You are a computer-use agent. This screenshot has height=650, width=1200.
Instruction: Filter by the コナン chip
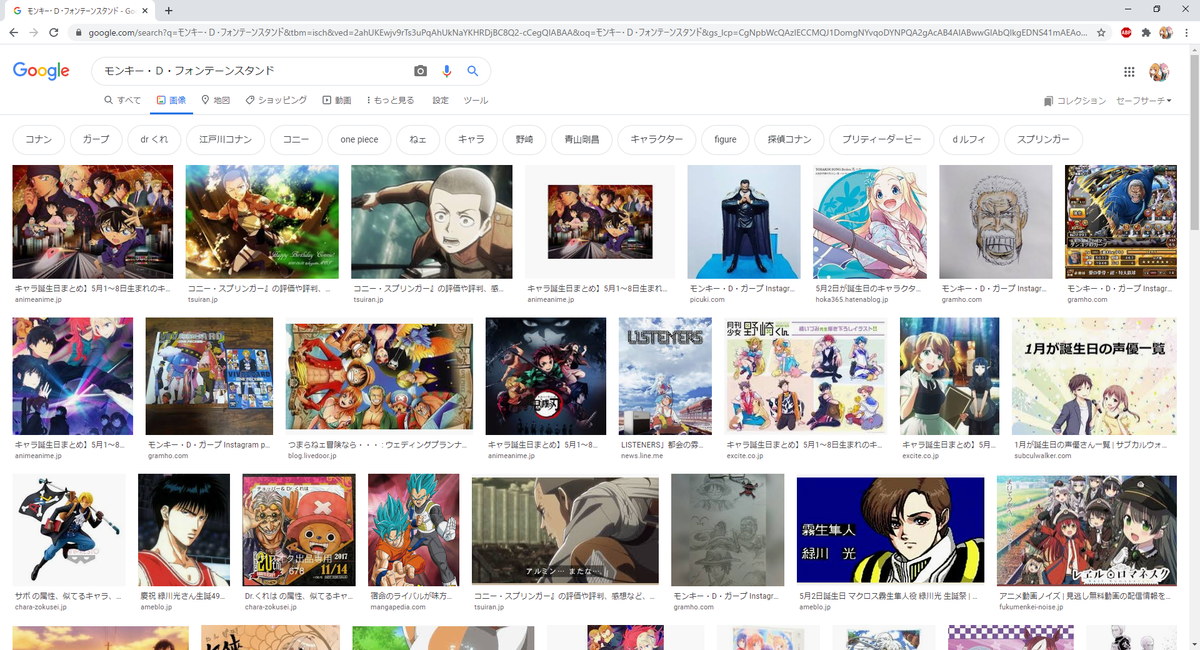tap(39, 139)
